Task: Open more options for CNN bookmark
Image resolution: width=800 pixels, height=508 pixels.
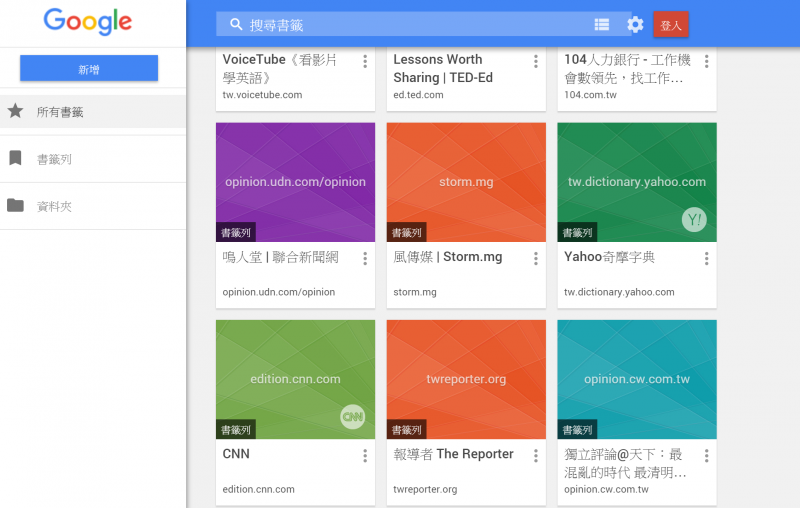Action: coord(365,455)
